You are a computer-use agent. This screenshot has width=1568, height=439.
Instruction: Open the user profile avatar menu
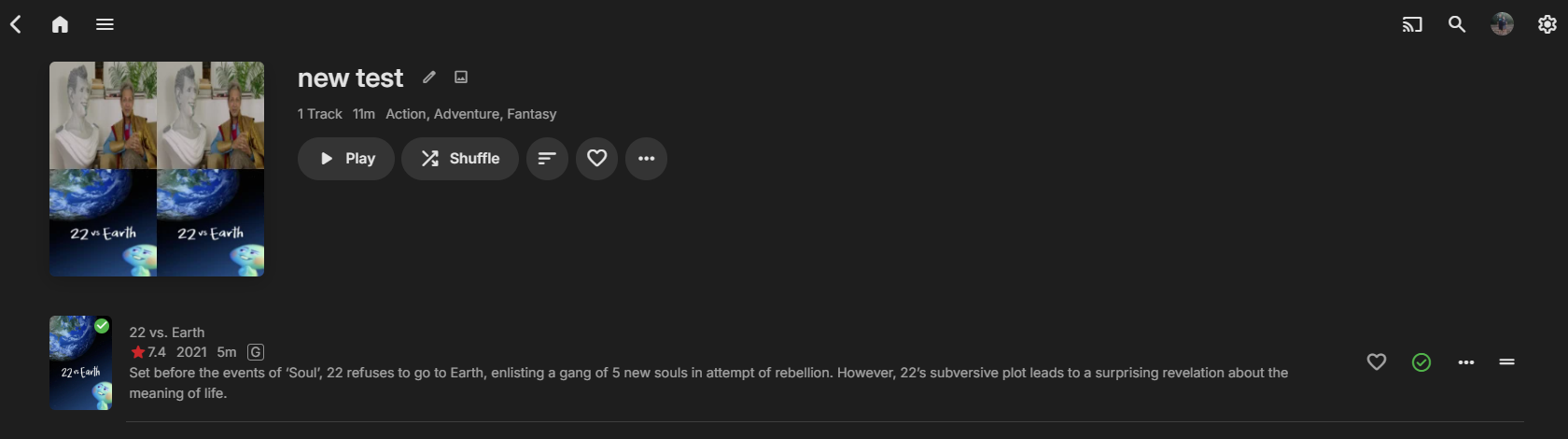[1502, 24]
